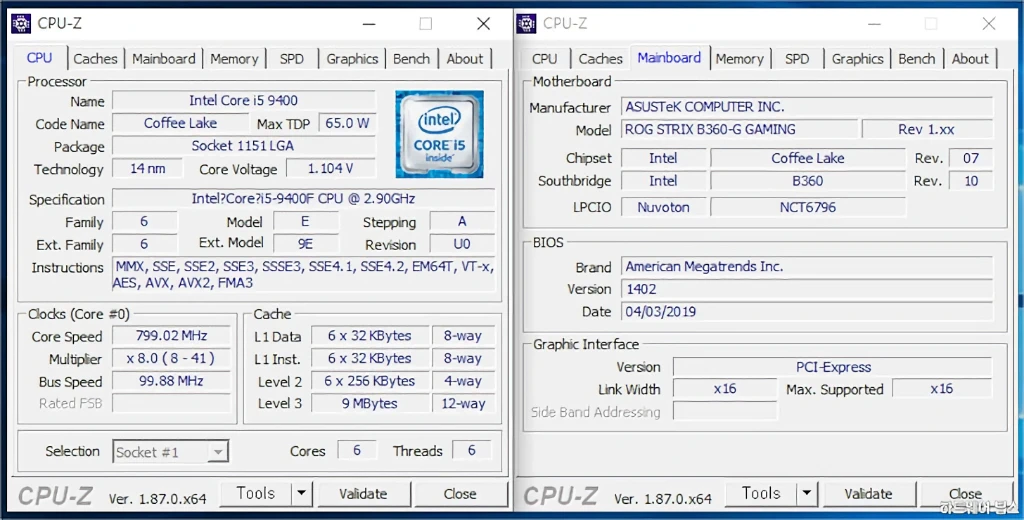Switch to Mainboard tab in left window
Image resolution: width=1024 pixels, height=520 pixels.
pos(164,59)
